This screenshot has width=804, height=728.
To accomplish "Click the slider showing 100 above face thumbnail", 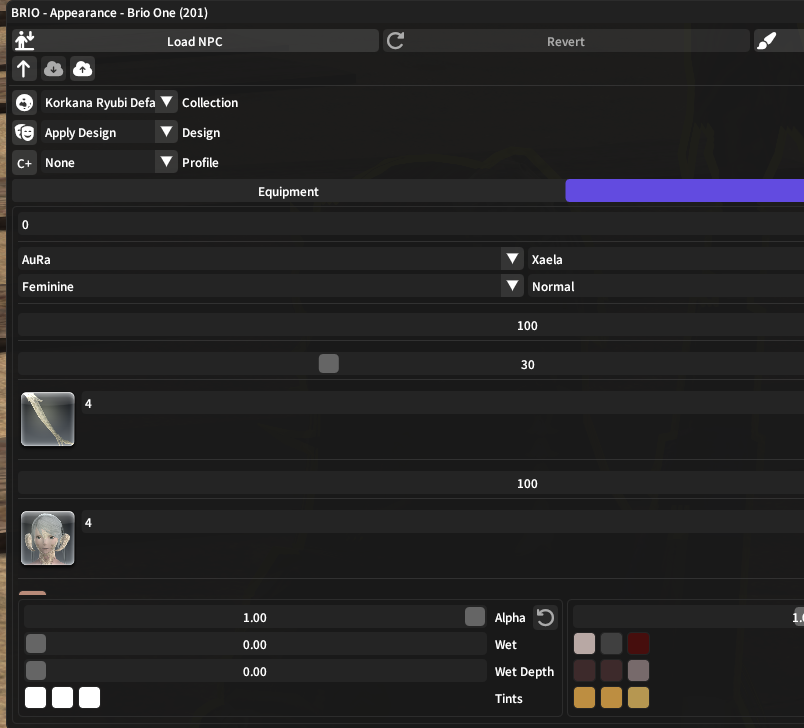I will coord(411,483).
